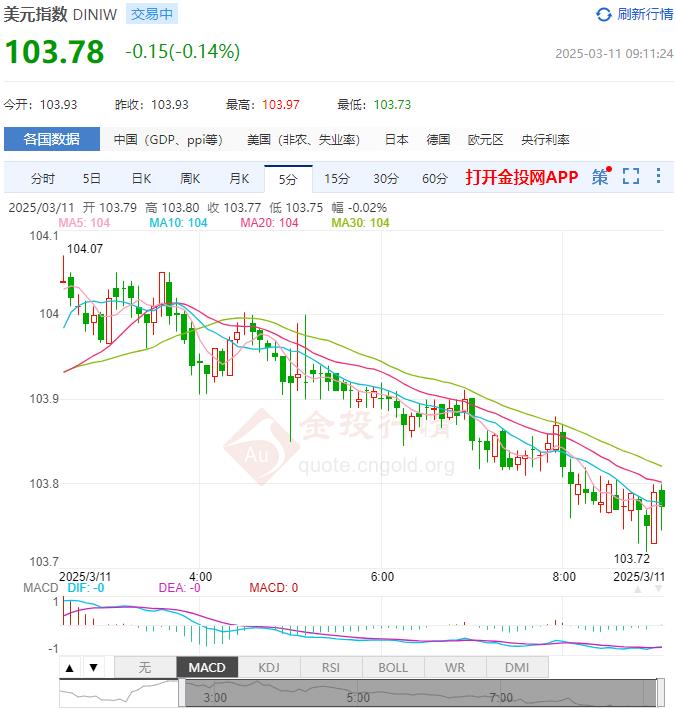Click the right handle of the range slider

click(660, 693)
